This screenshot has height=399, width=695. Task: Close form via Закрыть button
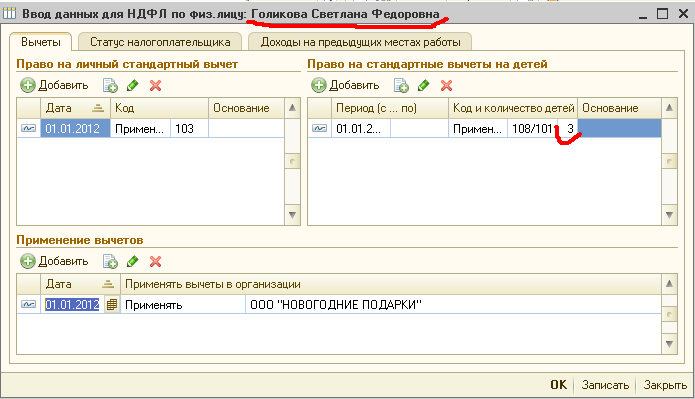(665, 385)
